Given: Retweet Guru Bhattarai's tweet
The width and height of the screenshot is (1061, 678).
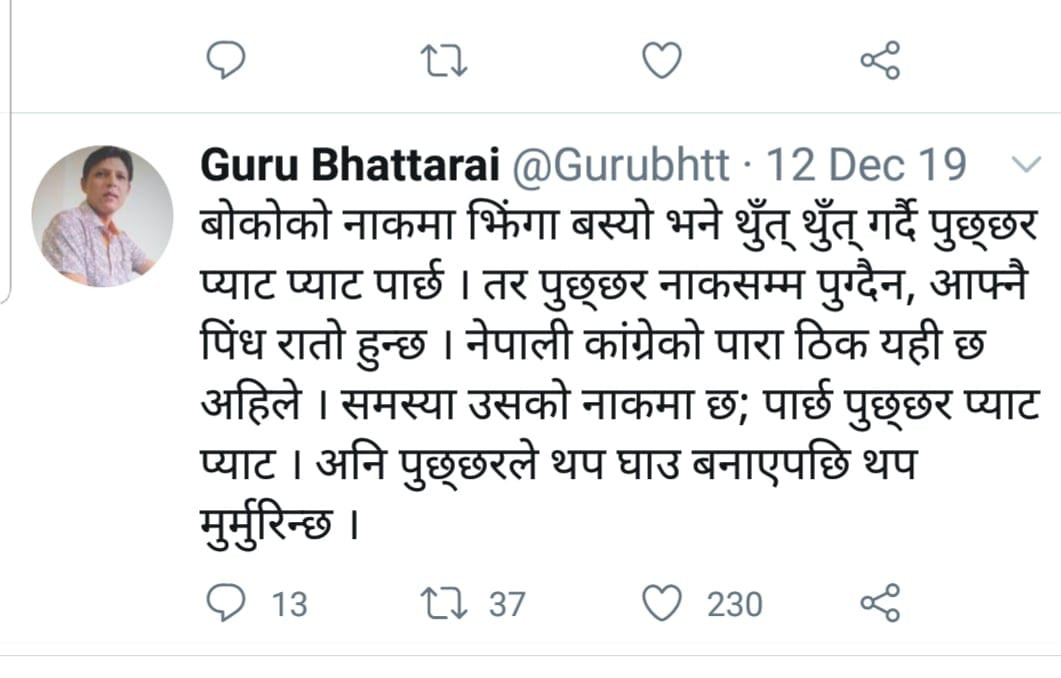Looking at the screenshot, I should (443, 603).
